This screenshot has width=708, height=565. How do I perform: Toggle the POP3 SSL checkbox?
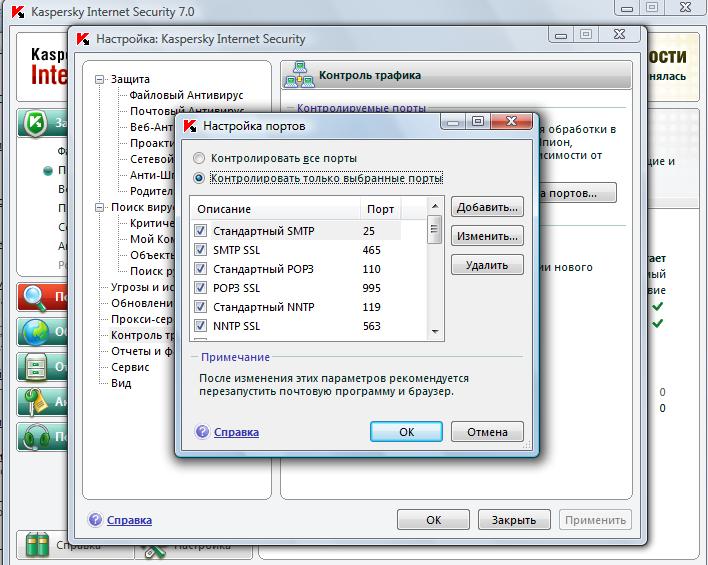pyautogui.click(x=200, y=288)
